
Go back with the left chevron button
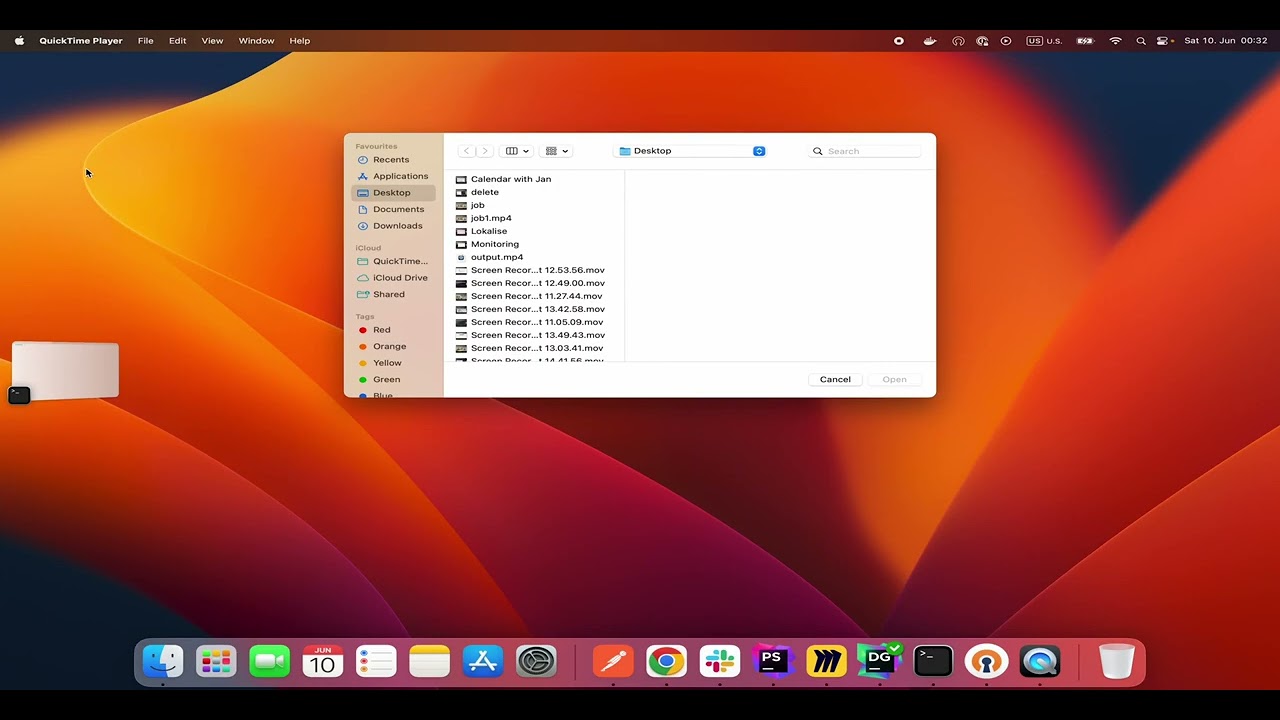(x=466, y=151)
